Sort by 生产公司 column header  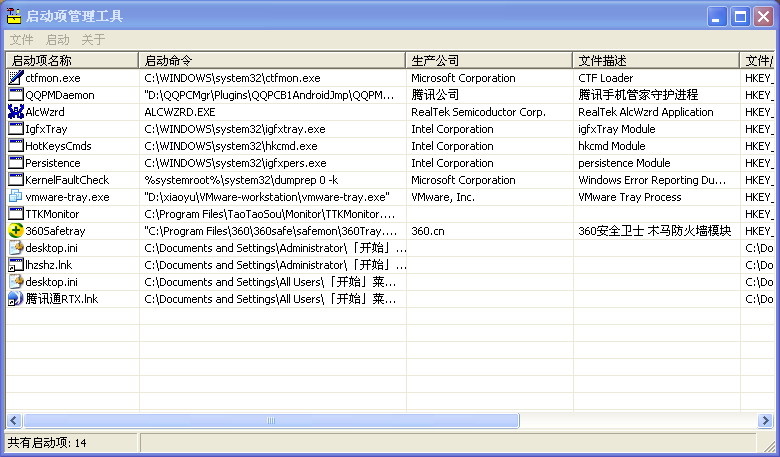click(x=489, y=60)
